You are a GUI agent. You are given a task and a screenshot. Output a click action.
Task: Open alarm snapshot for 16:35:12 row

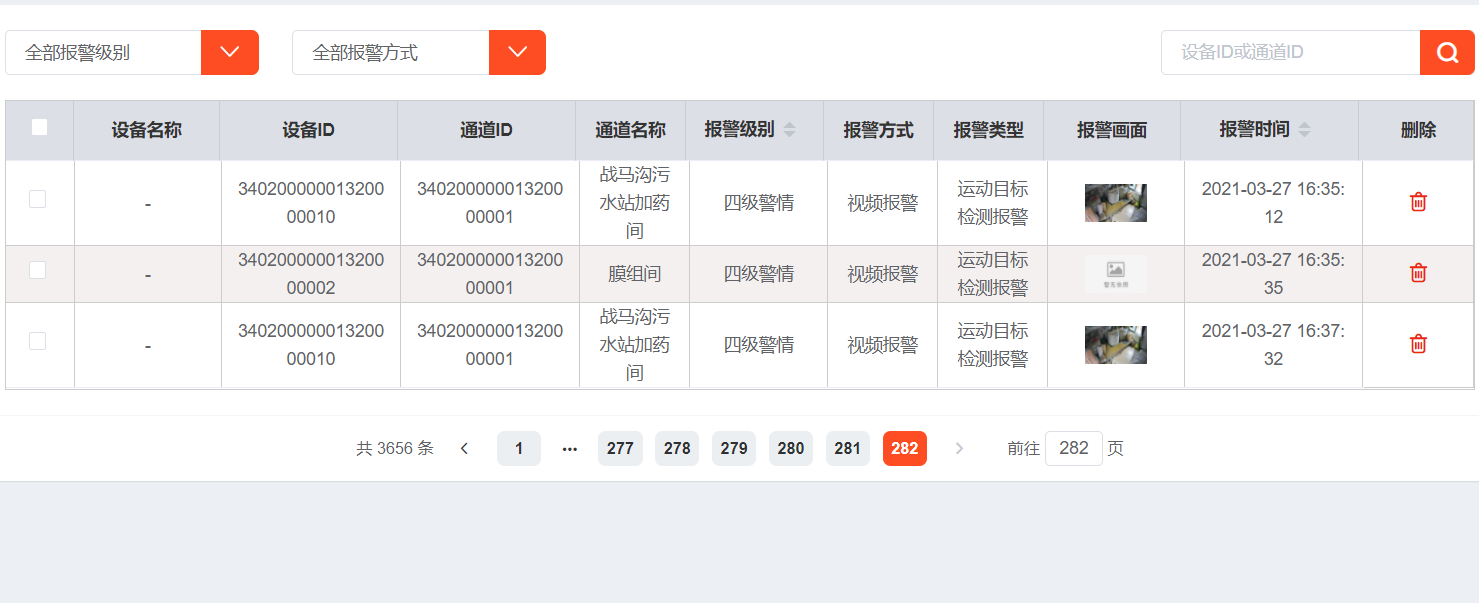[1116, 203]
